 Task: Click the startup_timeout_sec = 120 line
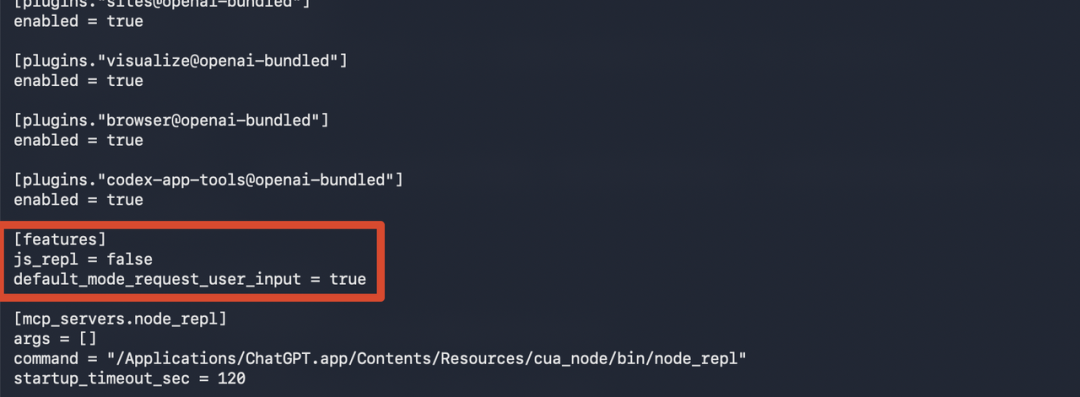(129, 378)
